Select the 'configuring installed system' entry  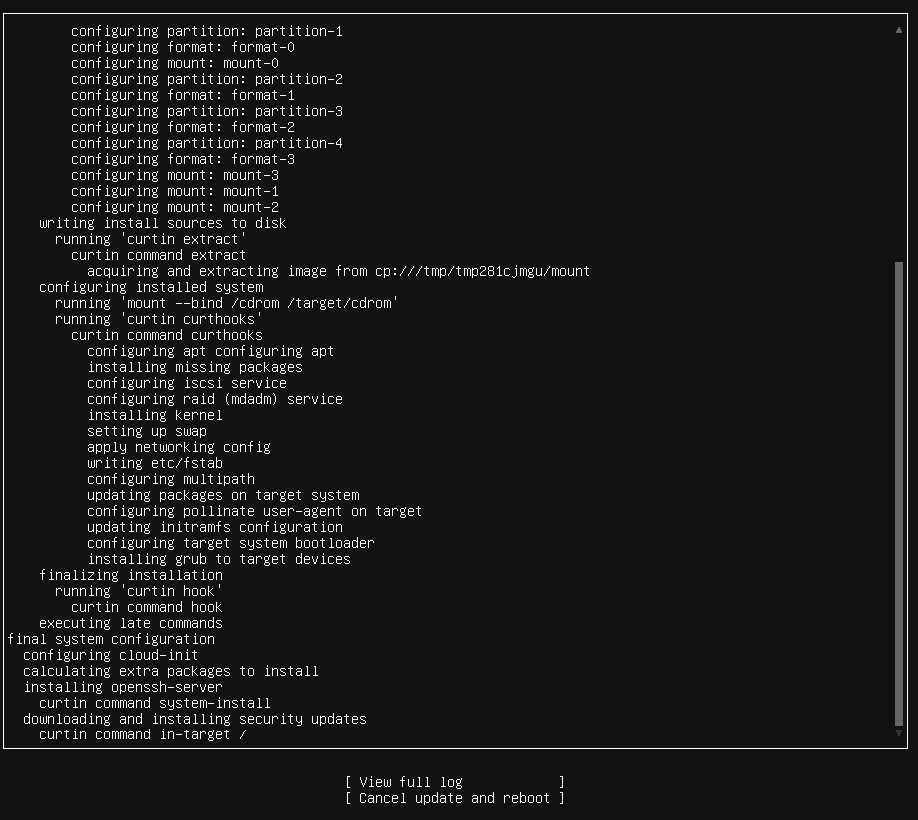click(x=151, y=287)
